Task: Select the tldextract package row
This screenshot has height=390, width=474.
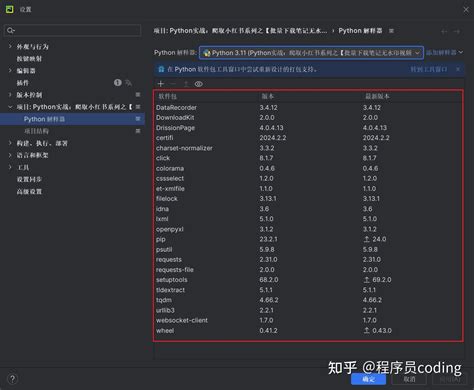Action: [x=308, y=290]
